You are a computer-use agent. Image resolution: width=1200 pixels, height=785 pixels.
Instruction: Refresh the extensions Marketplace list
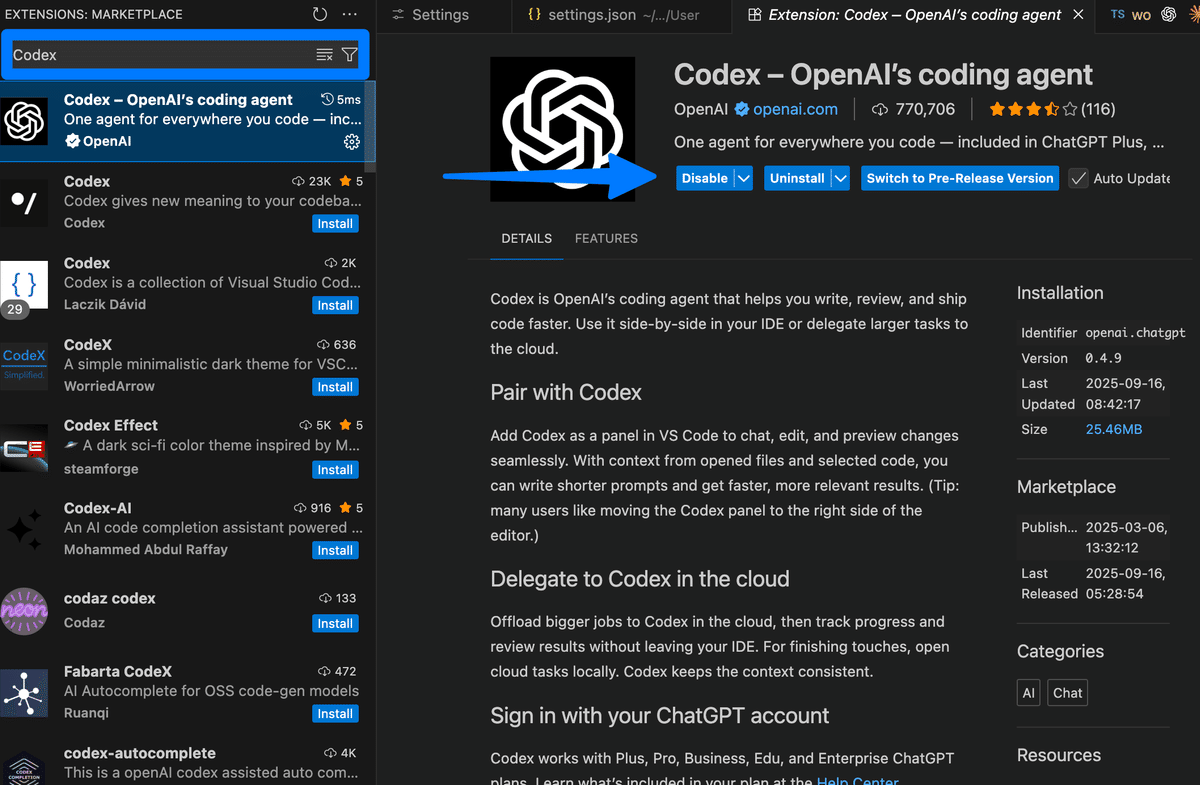click(x=318, y=14)
